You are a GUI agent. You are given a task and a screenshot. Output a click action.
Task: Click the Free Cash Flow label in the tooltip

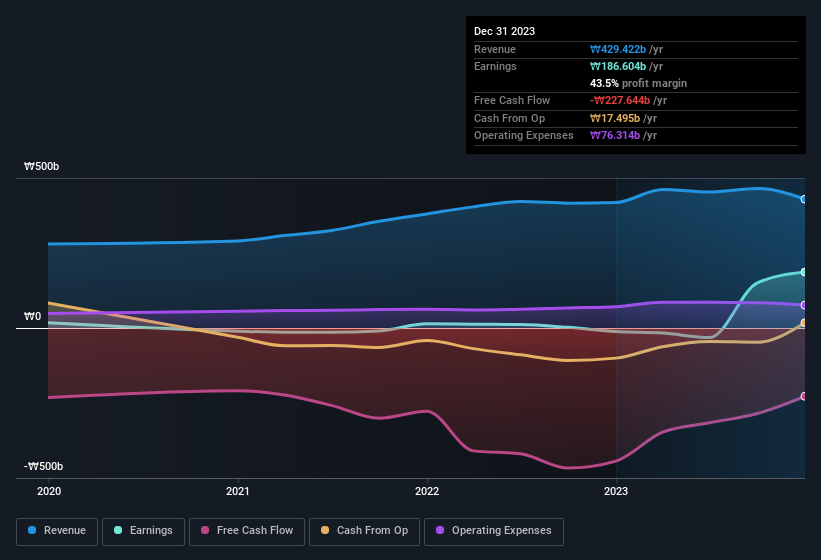pyautogui.click(x=512, y=100)
